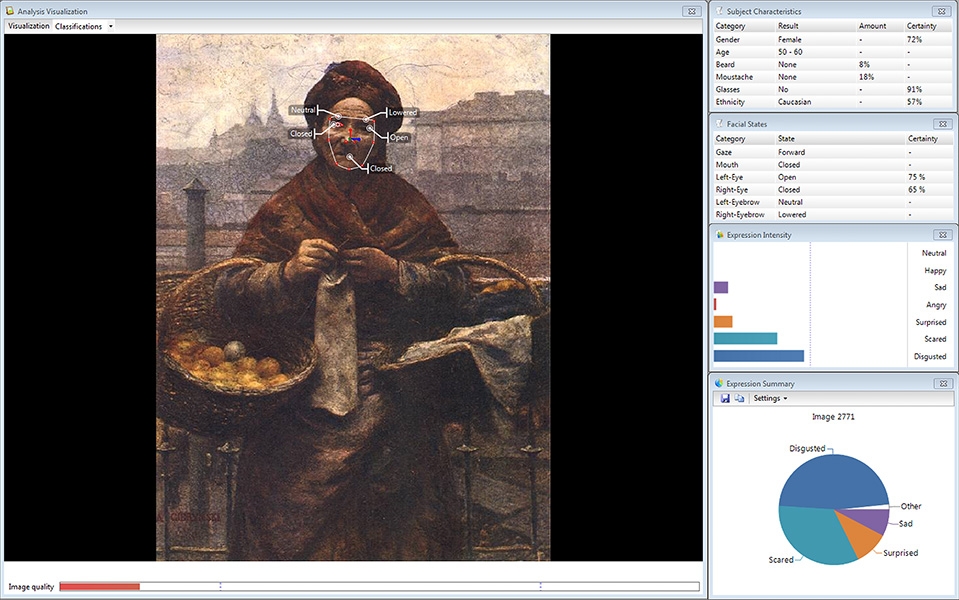Click the Facial States panel icon

[719, 124]
